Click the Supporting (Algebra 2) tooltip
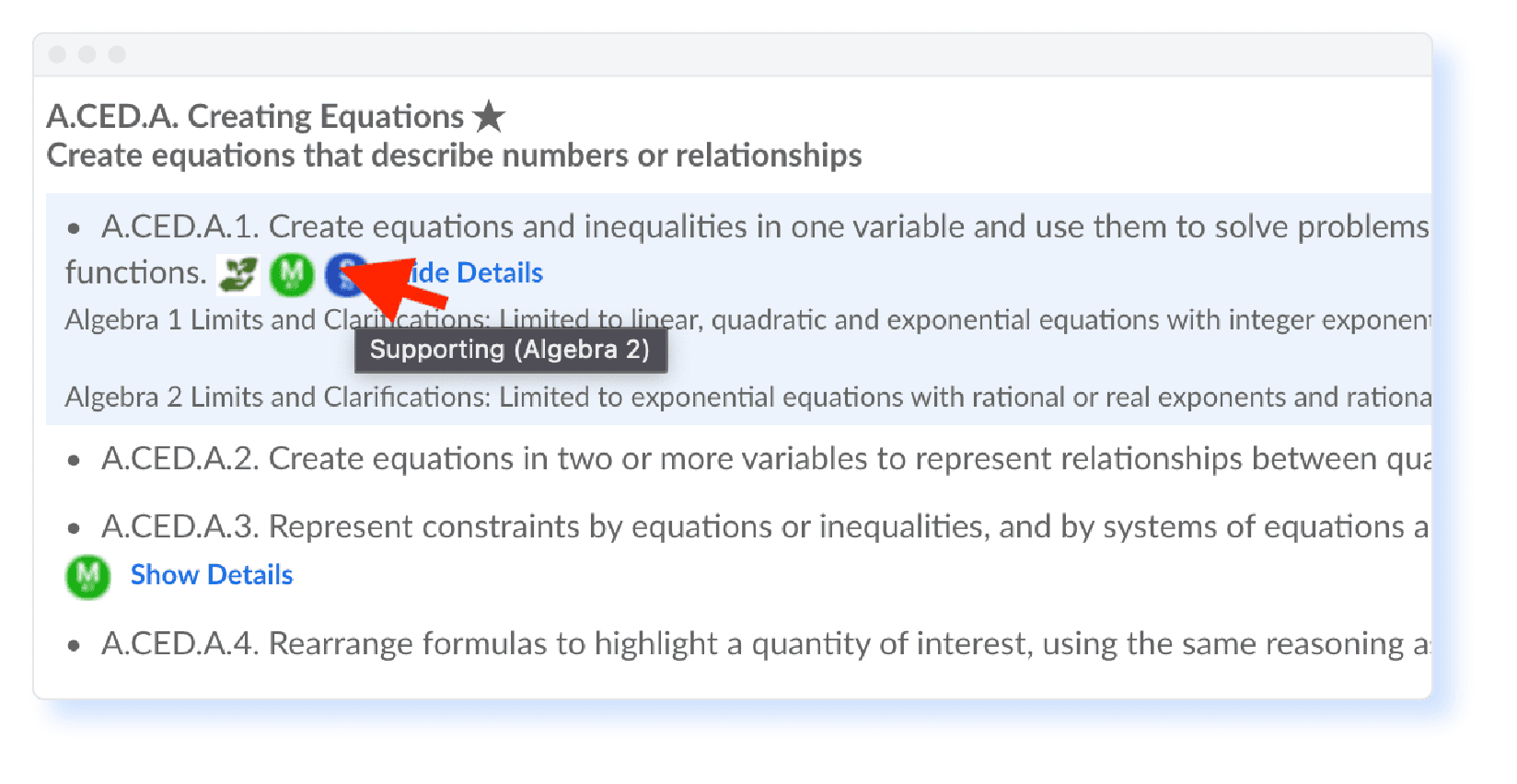The width and height of the screenshot is (1517, 784). click(510, 350)
